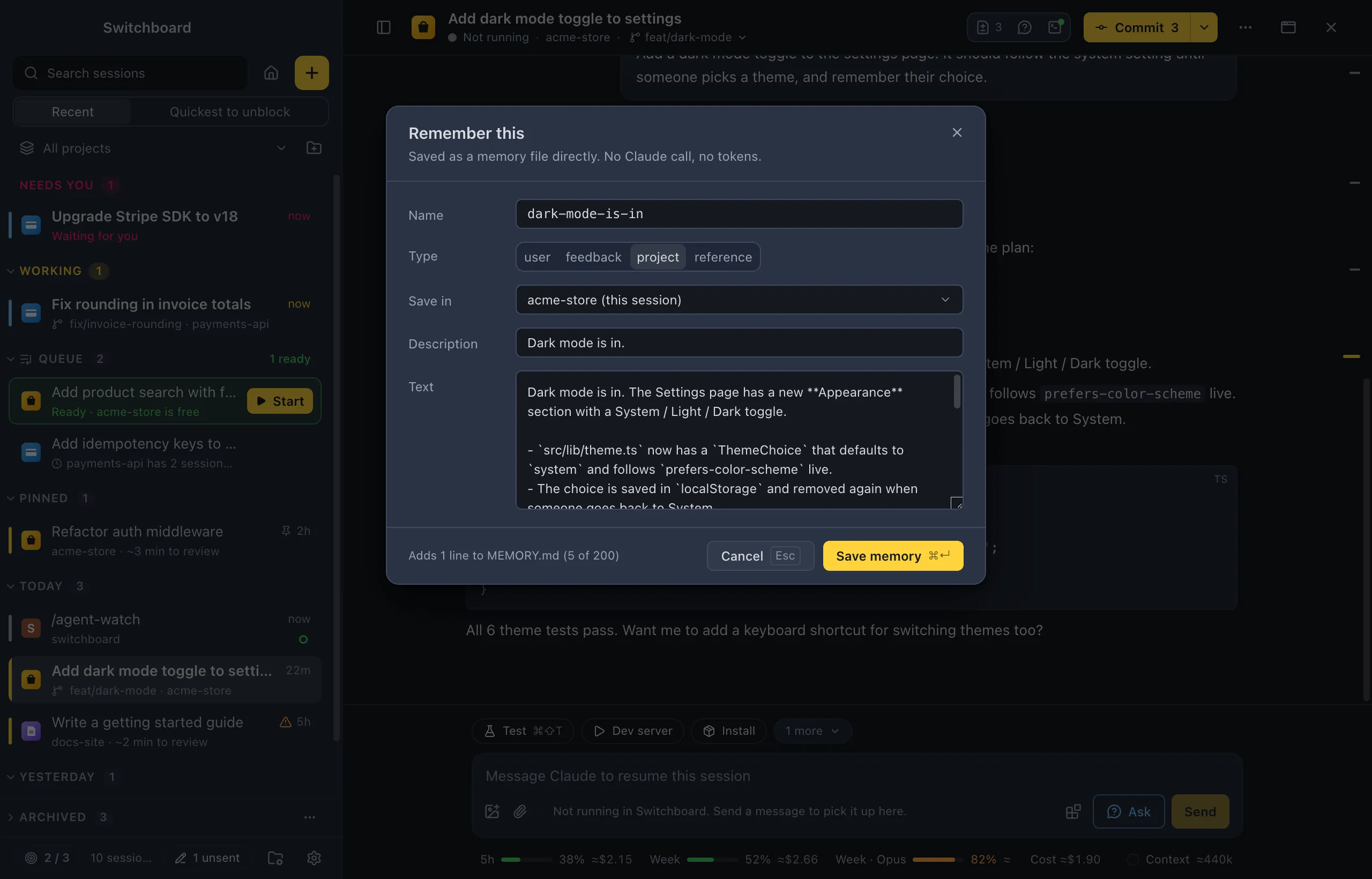
Task: Expand the Archived section
Action: (10, 817)
